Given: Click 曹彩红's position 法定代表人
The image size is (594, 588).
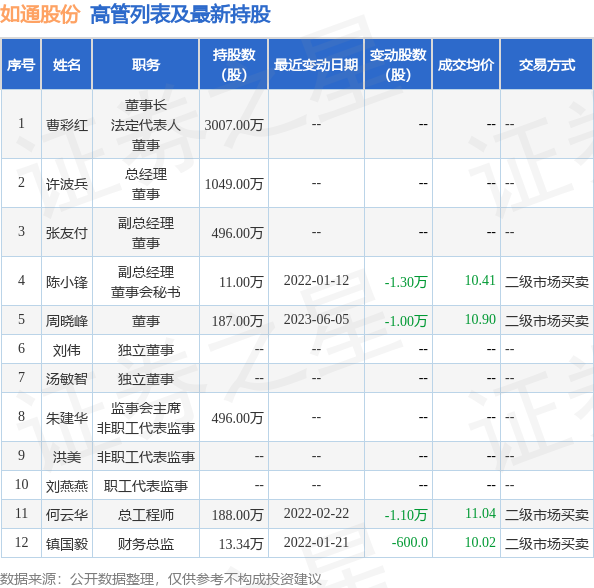Looking at the screenshot, I should (146, 125).
